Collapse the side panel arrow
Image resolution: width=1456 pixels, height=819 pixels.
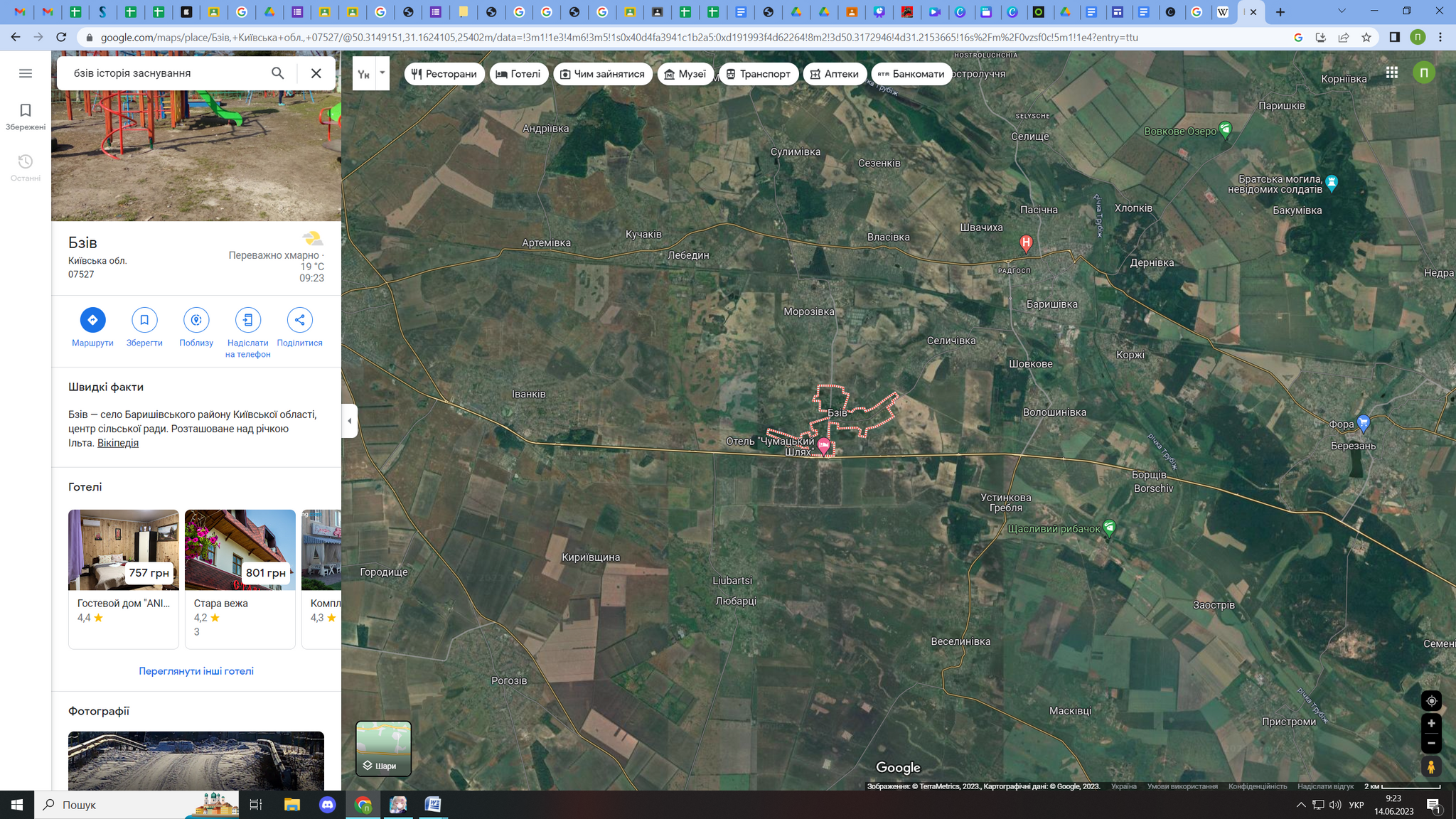pyautogui.click(x=349, y=421)
